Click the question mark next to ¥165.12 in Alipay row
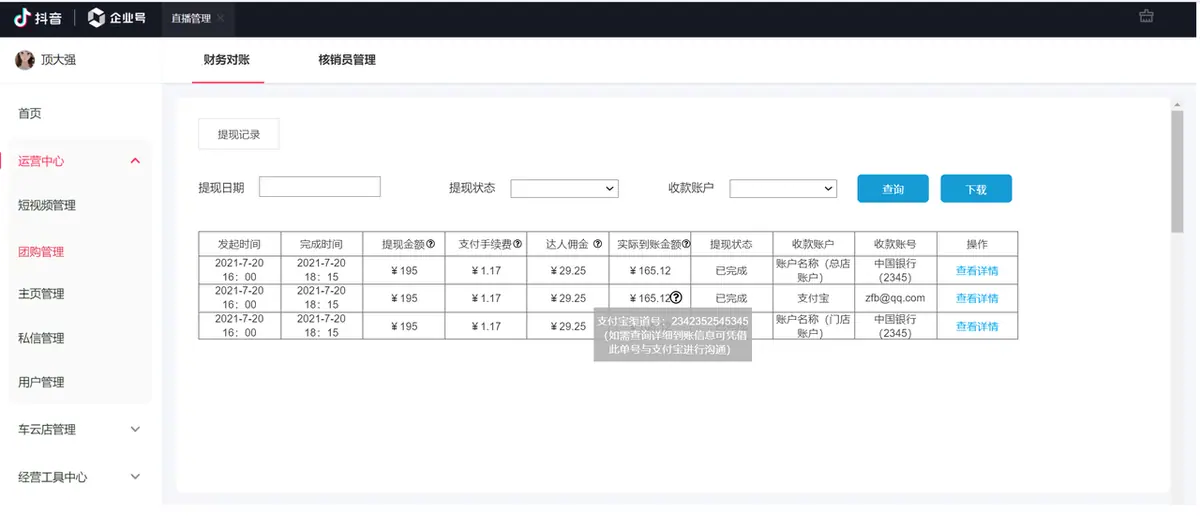 coord(676,297)
